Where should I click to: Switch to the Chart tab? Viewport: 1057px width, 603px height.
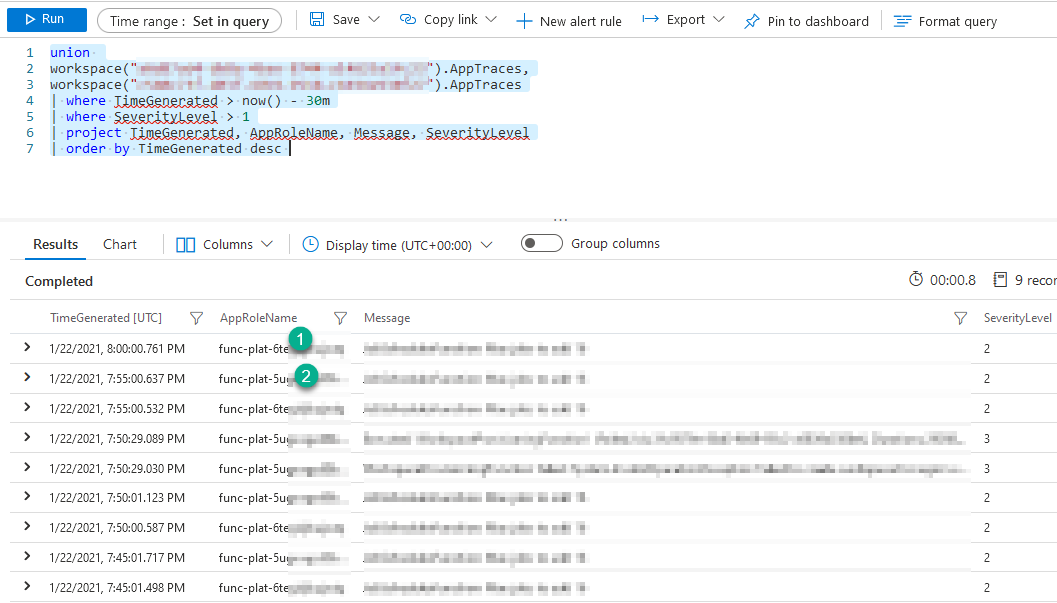coord(119,243)
